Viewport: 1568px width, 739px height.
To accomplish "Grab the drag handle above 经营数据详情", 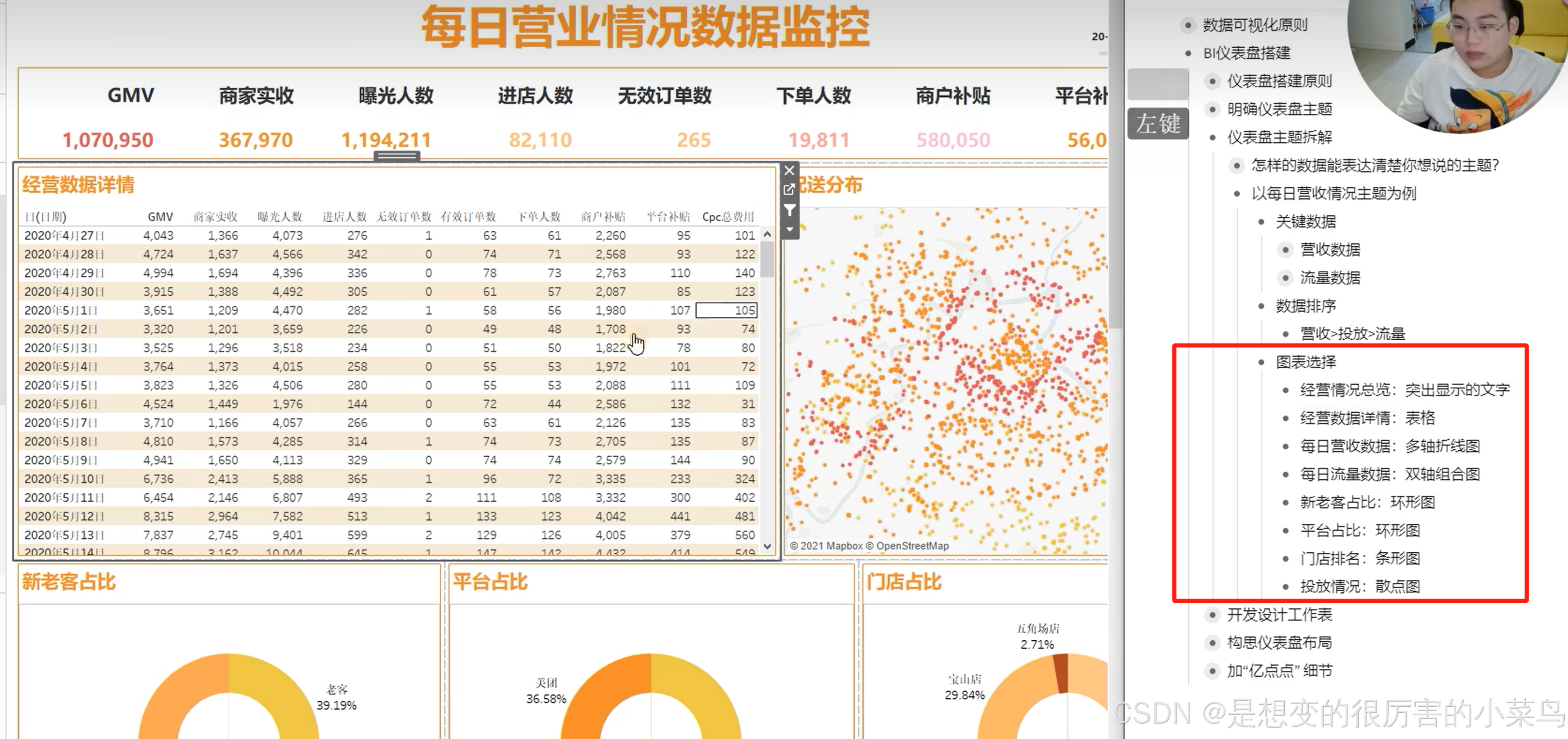I will point(396,156).
